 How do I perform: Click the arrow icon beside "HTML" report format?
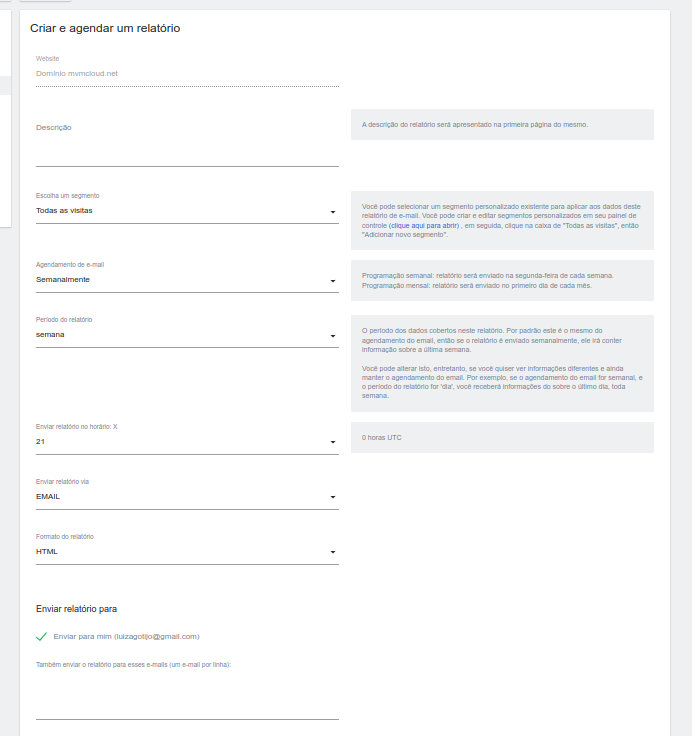tap(332, 552)
